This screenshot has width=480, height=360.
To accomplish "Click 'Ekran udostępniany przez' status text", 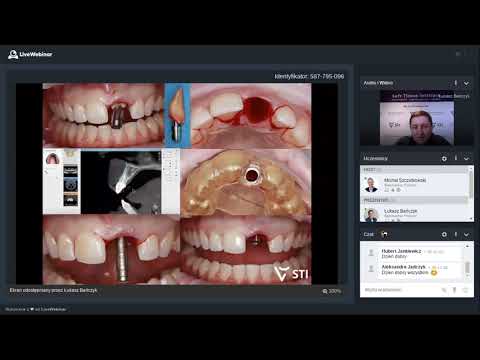I will pyautogui.click(x=53, y=290).
